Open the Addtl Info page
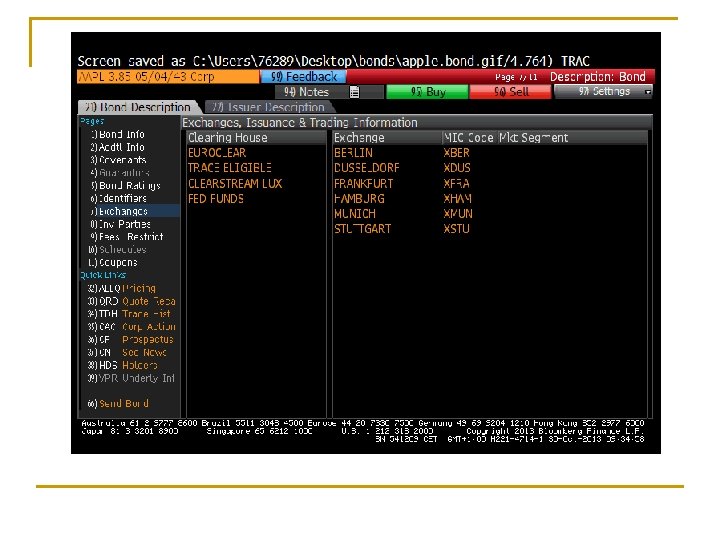The height and width of the screenshot is (540, 720). click(118, 147)
